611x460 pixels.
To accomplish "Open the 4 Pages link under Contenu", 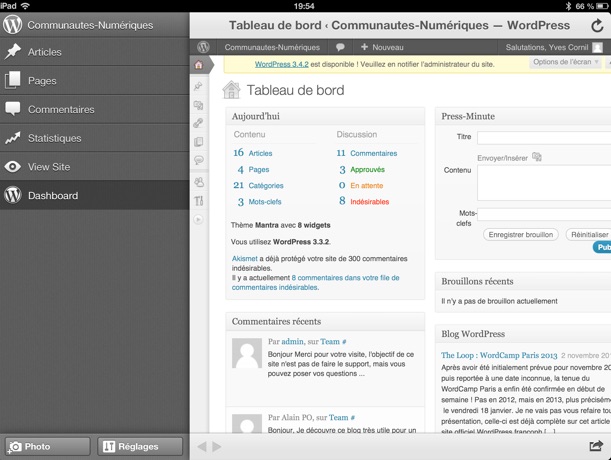I will tap(253, 170).
